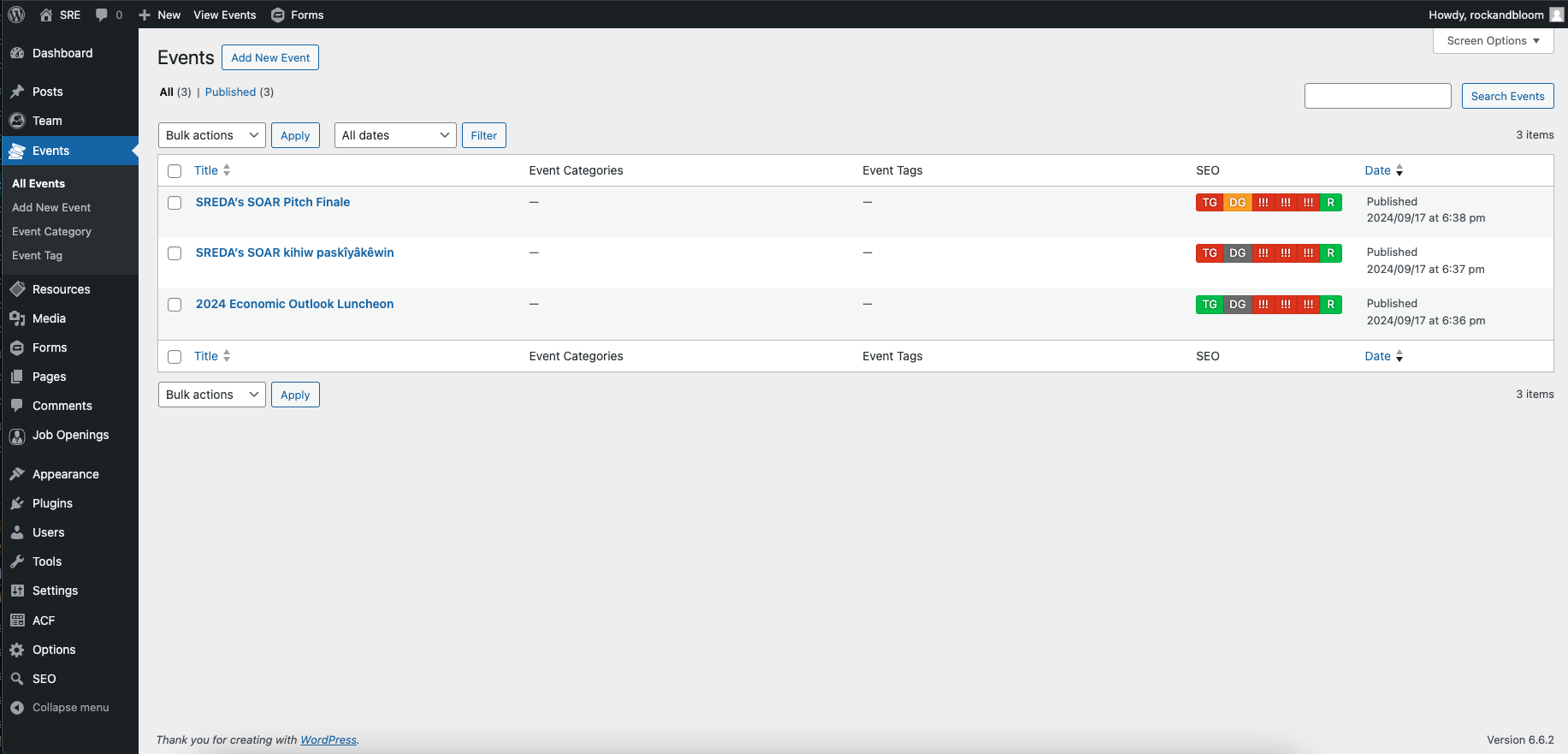Image resolution: width=1568 pixels, height=754 pixels.
Task: Open Event Category submenu item
Action: 51,232
